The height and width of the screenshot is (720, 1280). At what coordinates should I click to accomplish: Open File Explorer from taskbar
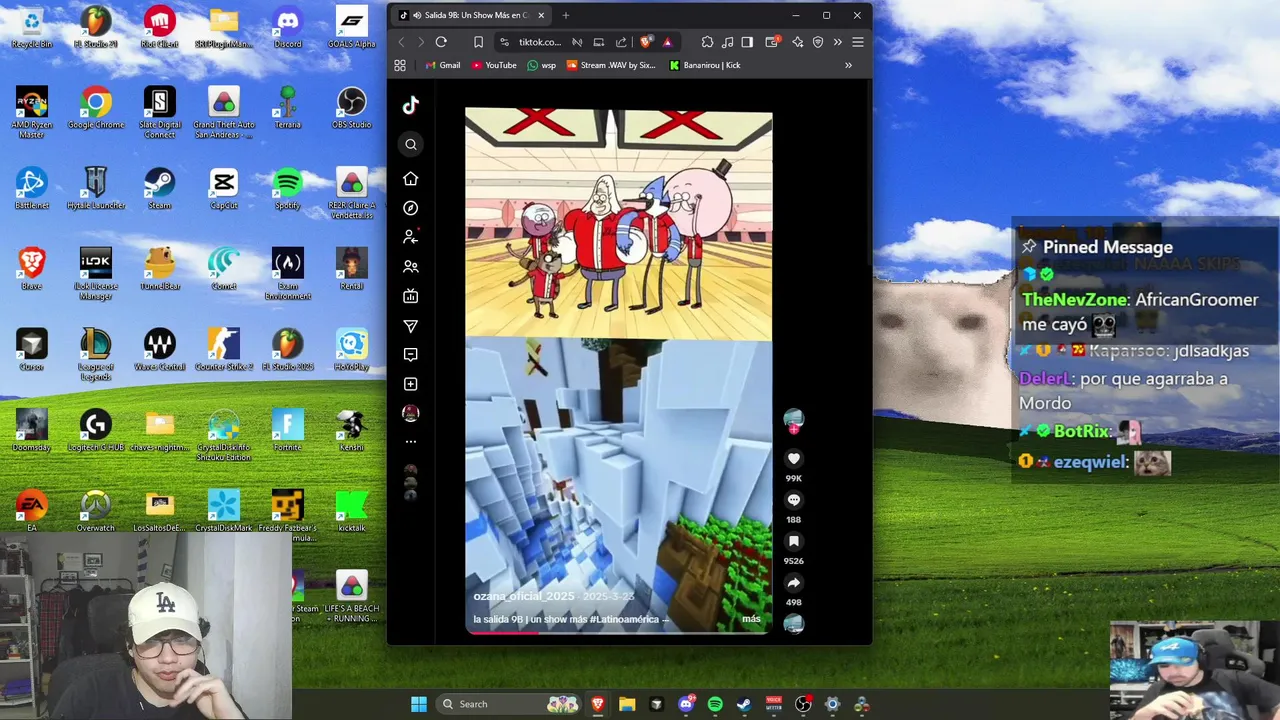[627, 704]
